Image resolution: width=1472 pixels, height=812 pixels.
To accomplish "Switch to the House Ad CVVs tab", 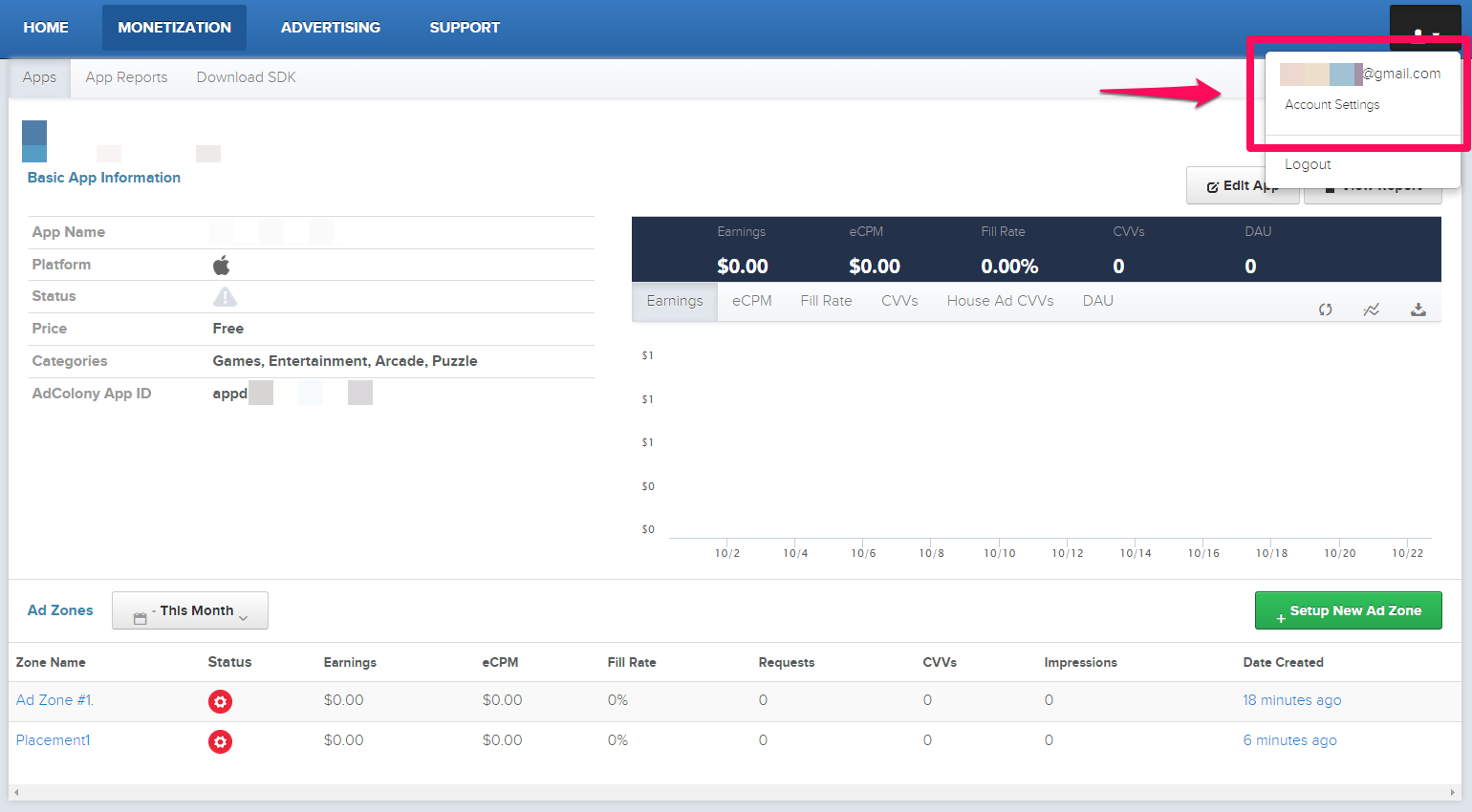I will tap(1000, 301).
